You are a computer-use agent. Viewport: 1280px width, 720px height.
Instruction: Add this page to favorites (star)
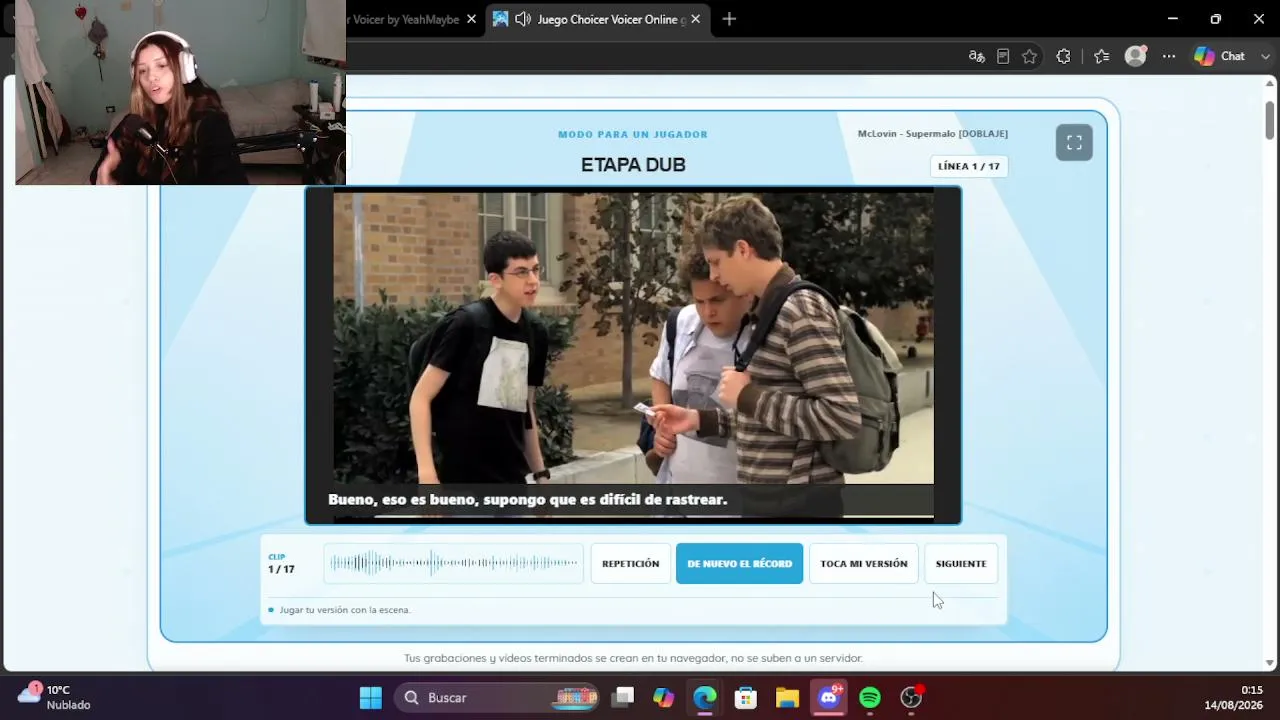coord(1029,56)
